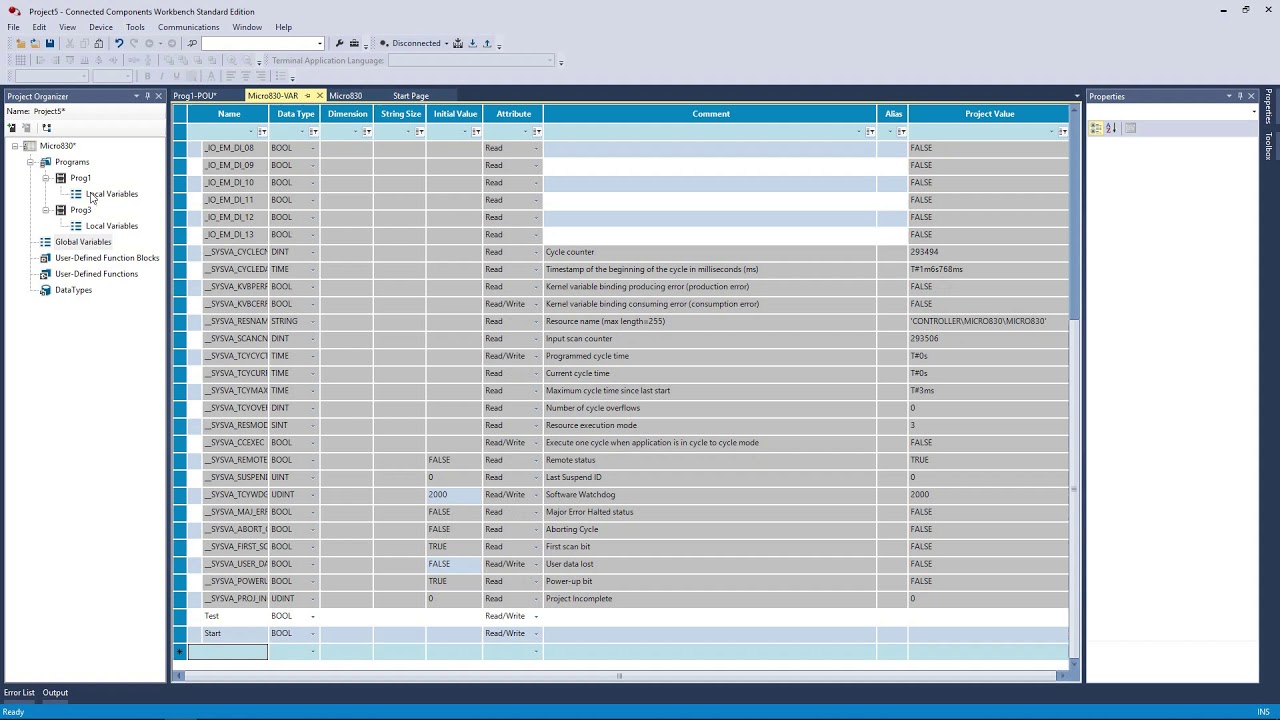Click the Connect to device plug icon

[x=384, y=43]
